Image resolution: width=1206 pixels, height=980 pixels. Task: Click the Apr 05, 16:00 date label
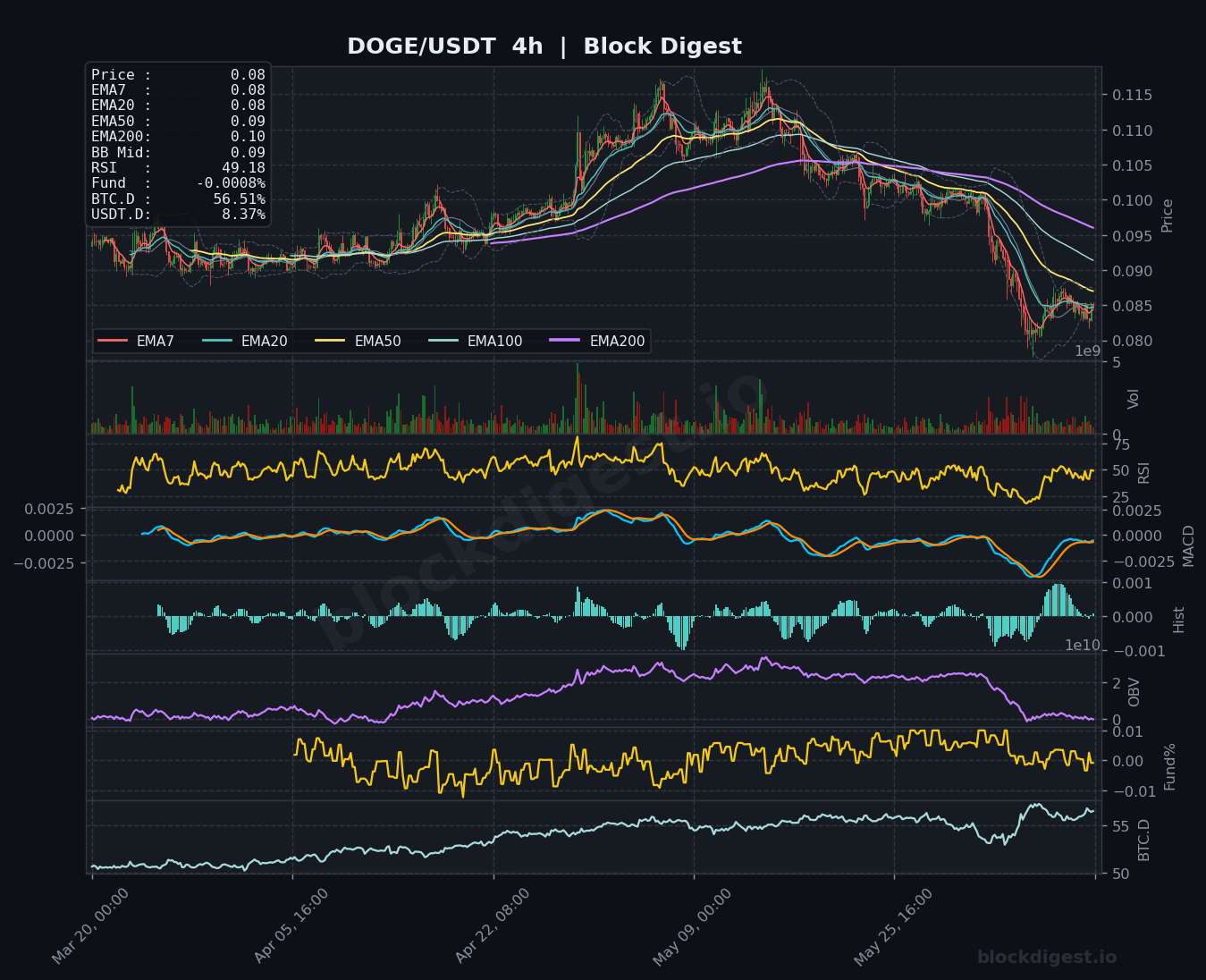point(291,926)
